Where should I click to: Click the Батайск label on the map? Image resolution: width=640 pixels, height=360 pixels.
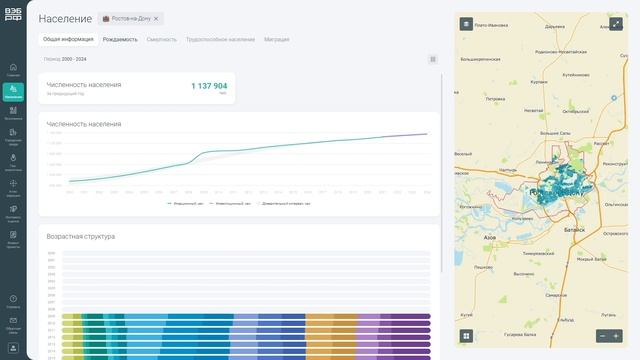pyautogui.click(x=574, y=230)
